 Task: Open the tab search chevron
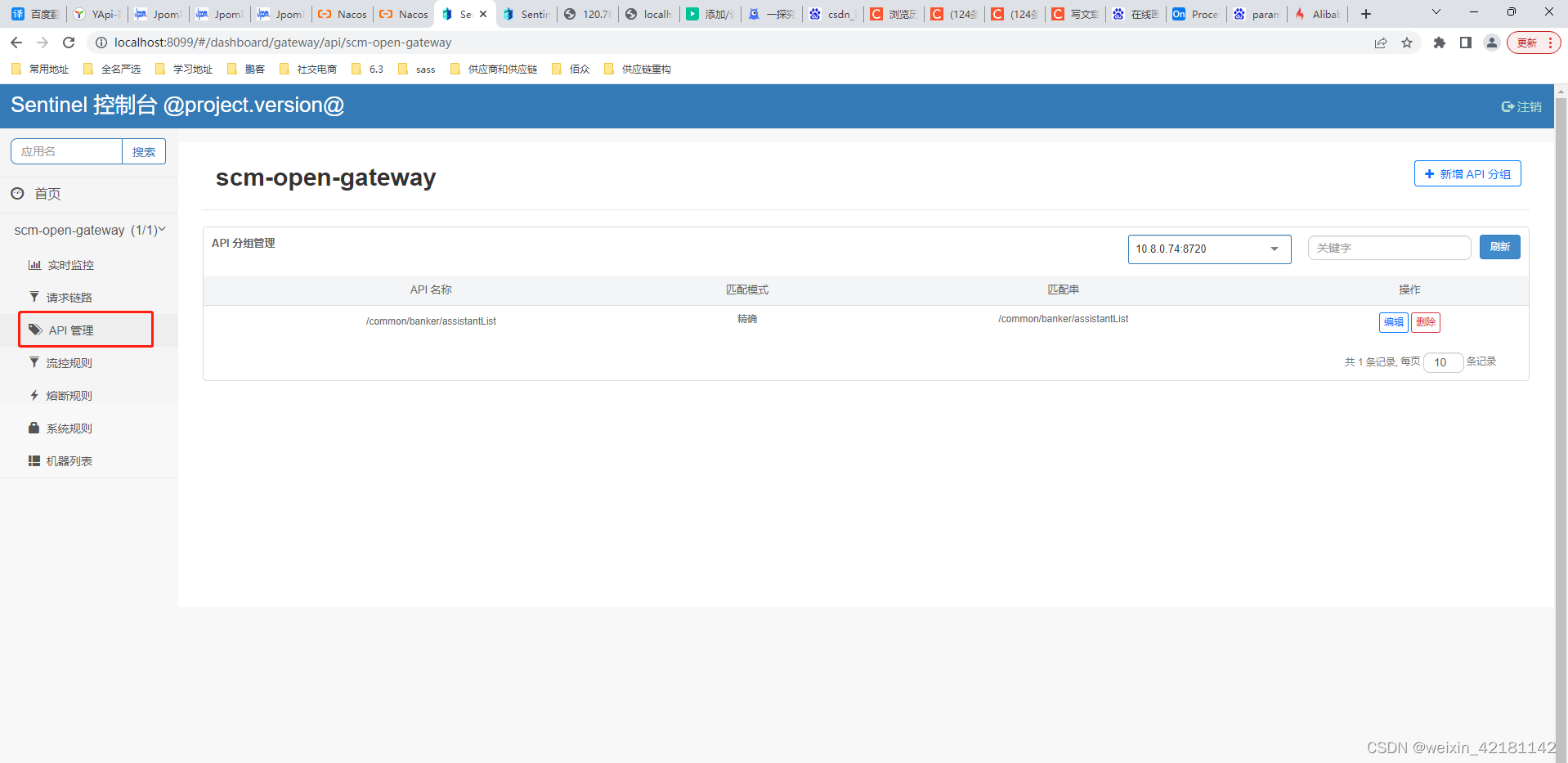1436,12
